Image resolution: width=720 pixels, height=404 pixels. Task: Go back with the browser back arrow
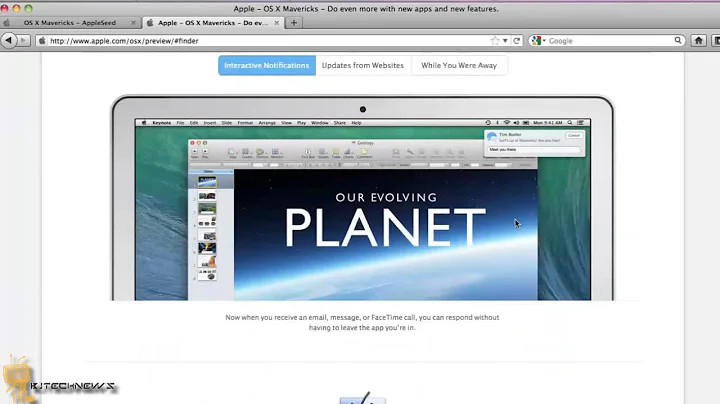(x=8, y=40)
